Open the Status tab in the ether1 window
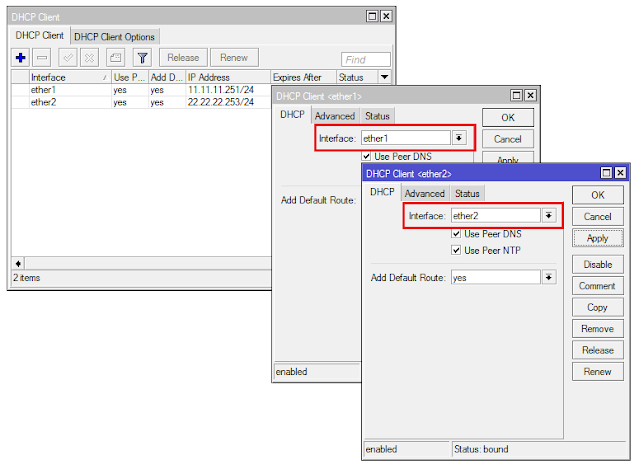639x474 pixels. coord(377,116)
